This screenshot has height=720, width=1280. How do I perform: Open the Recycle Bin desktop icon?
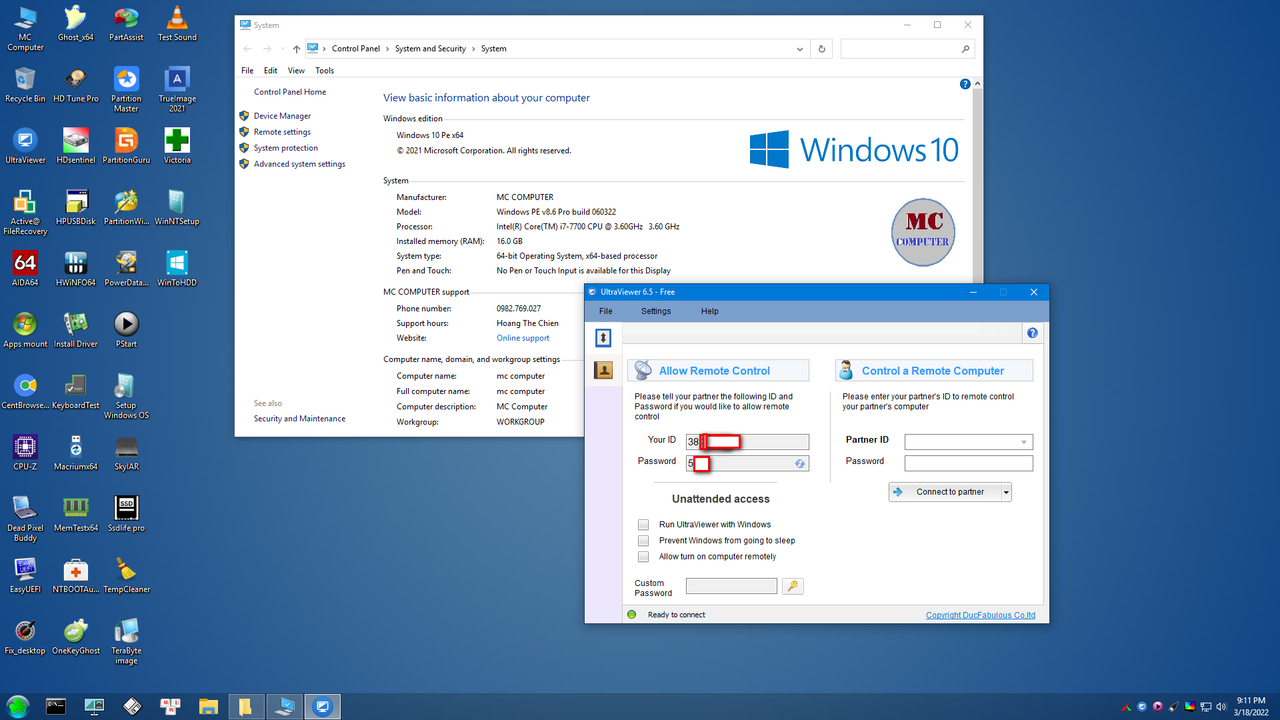coord(25,85)
